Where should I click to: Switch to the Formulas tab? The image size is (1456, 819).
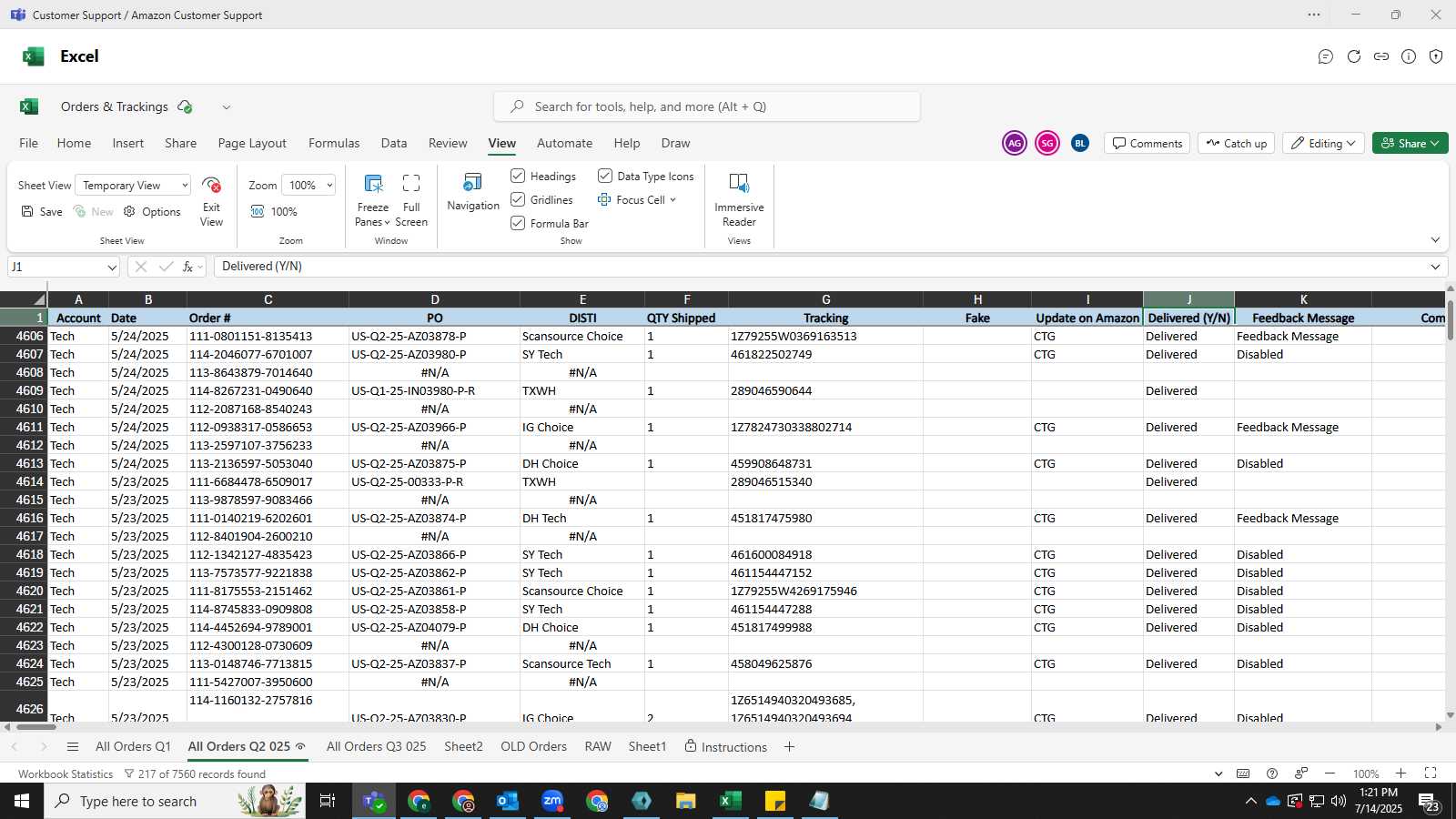[x=334, y=143]
